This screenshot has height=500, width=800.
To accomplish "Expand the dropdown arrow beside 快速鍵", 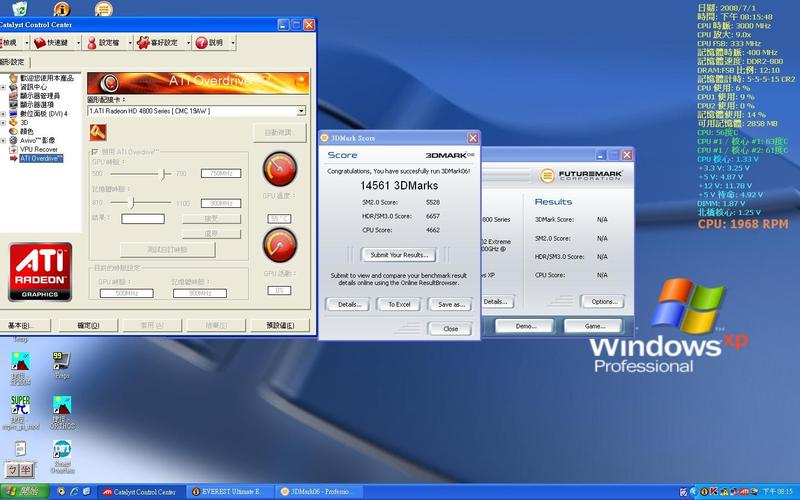I will 78,43.
